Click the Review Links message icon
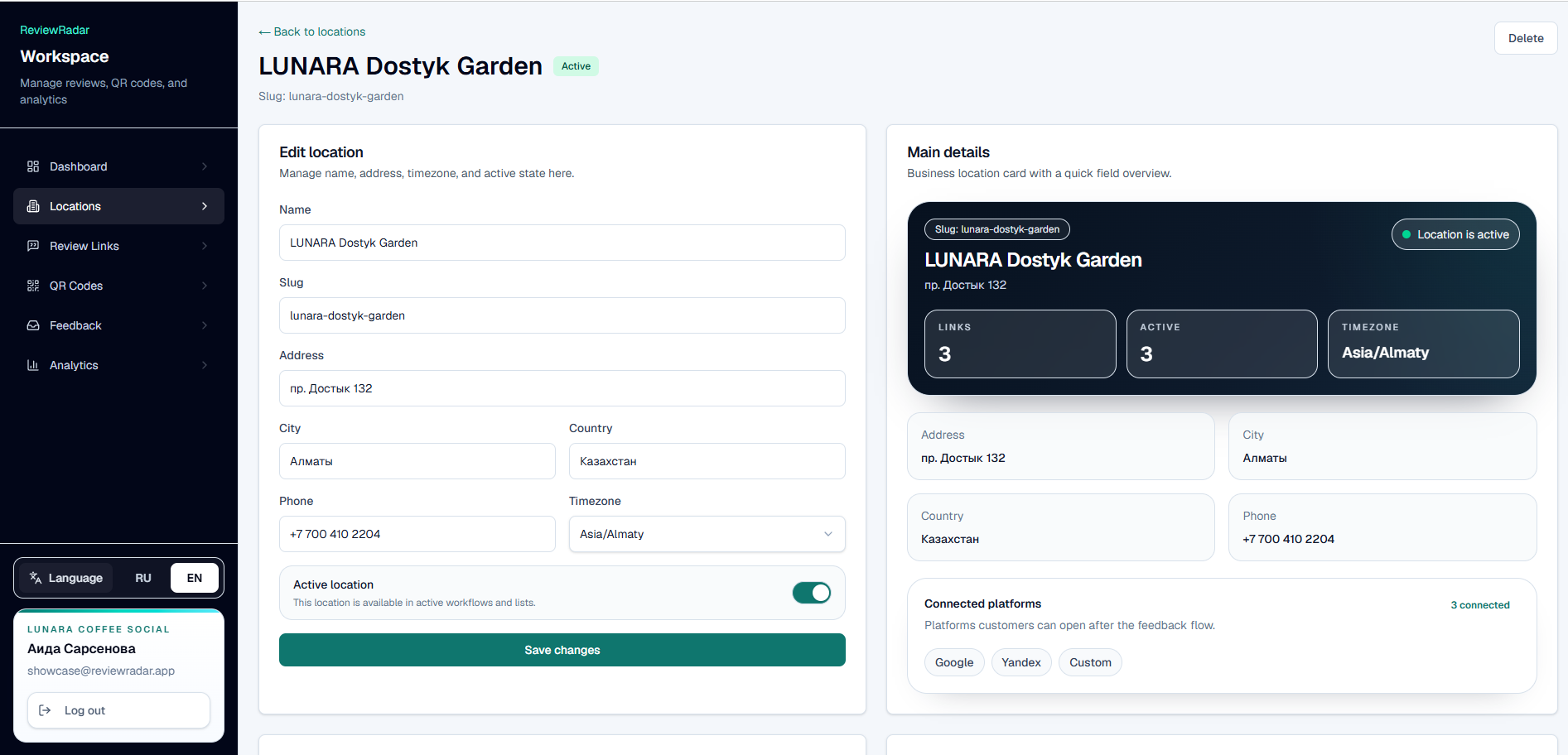The width and height of the screenshot is (1568, 755). tap(33, 246)
